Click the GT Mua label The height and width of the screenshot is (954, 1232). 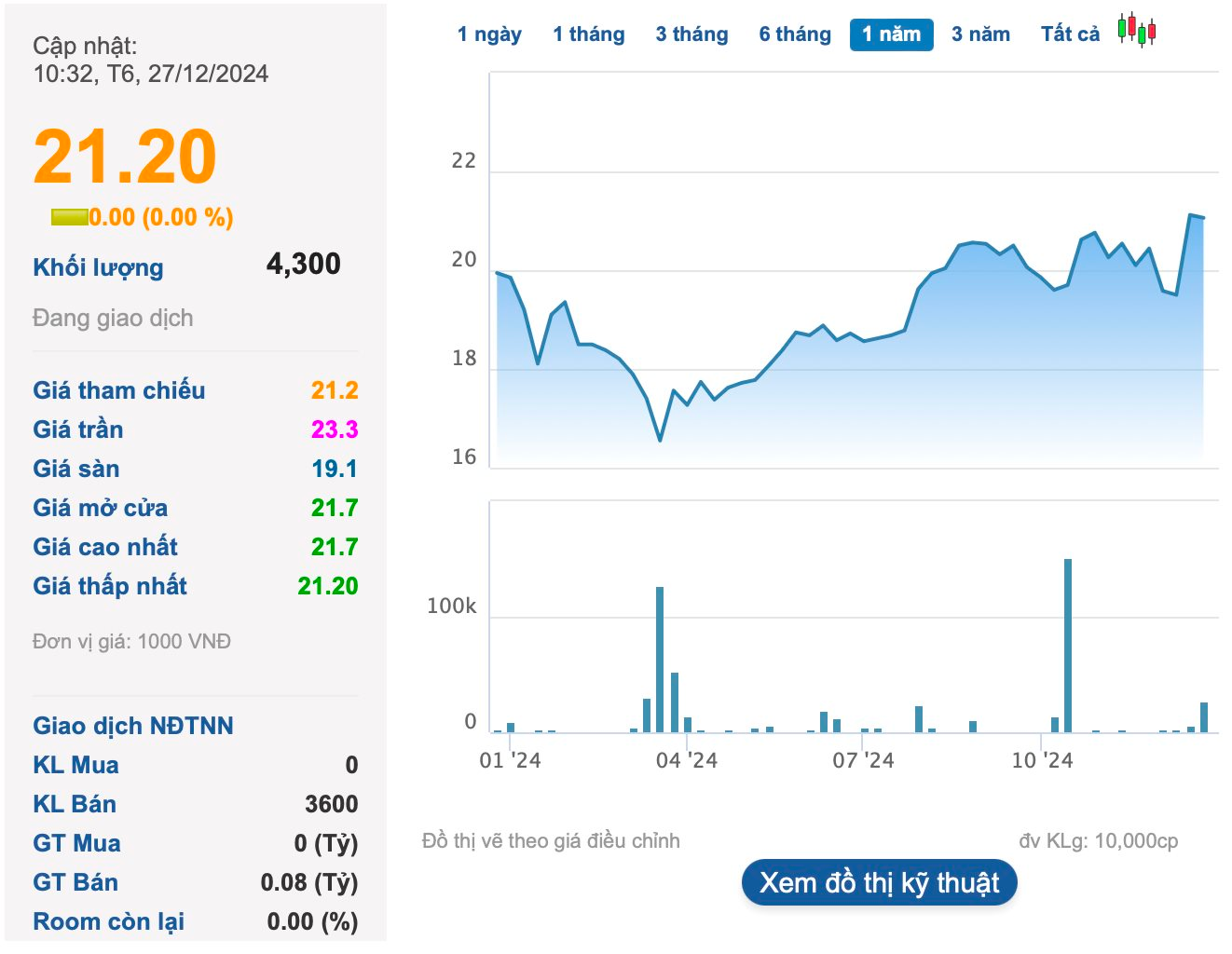point(76,843)
